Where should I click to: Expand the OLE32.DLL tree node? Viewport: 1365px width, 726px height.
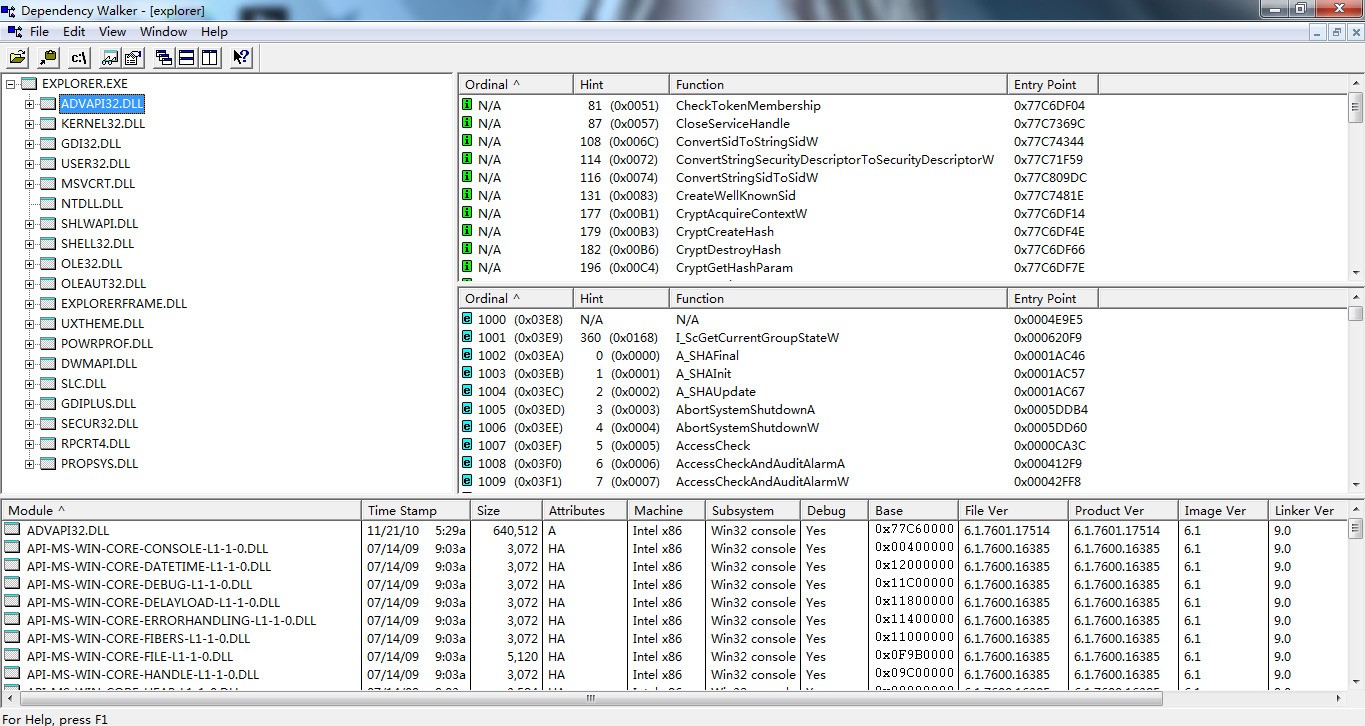29,264
